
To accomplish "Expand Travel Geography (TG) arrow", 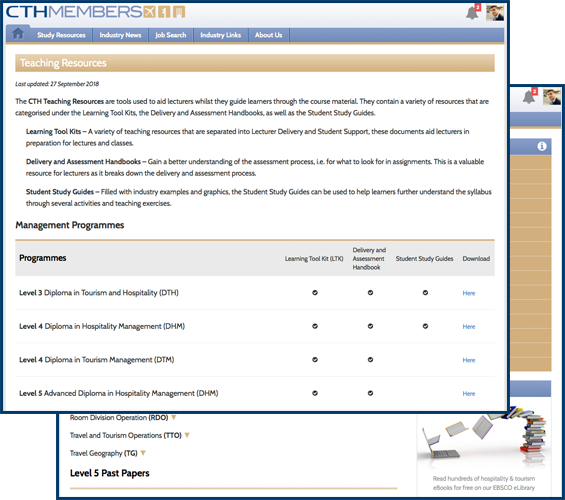I will click(x=143, y=453).
